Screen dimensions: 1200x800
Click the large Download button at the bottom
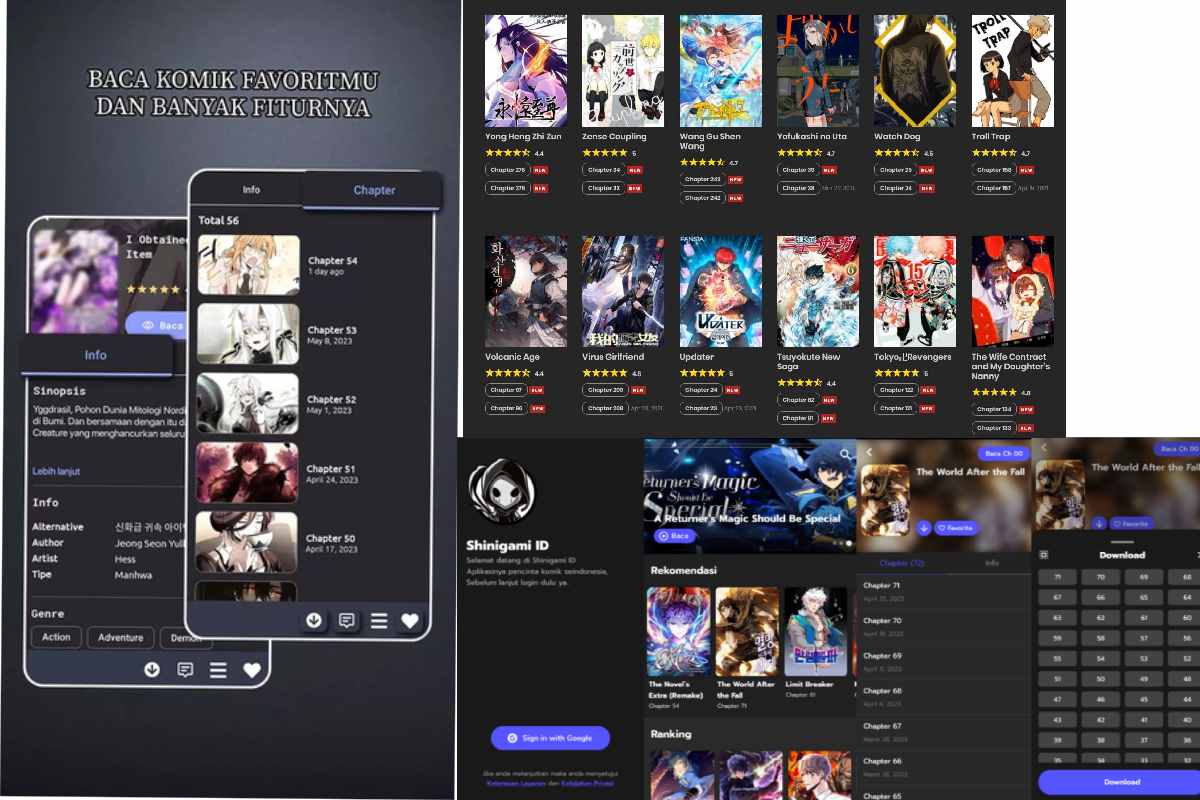pos(1120,782)
